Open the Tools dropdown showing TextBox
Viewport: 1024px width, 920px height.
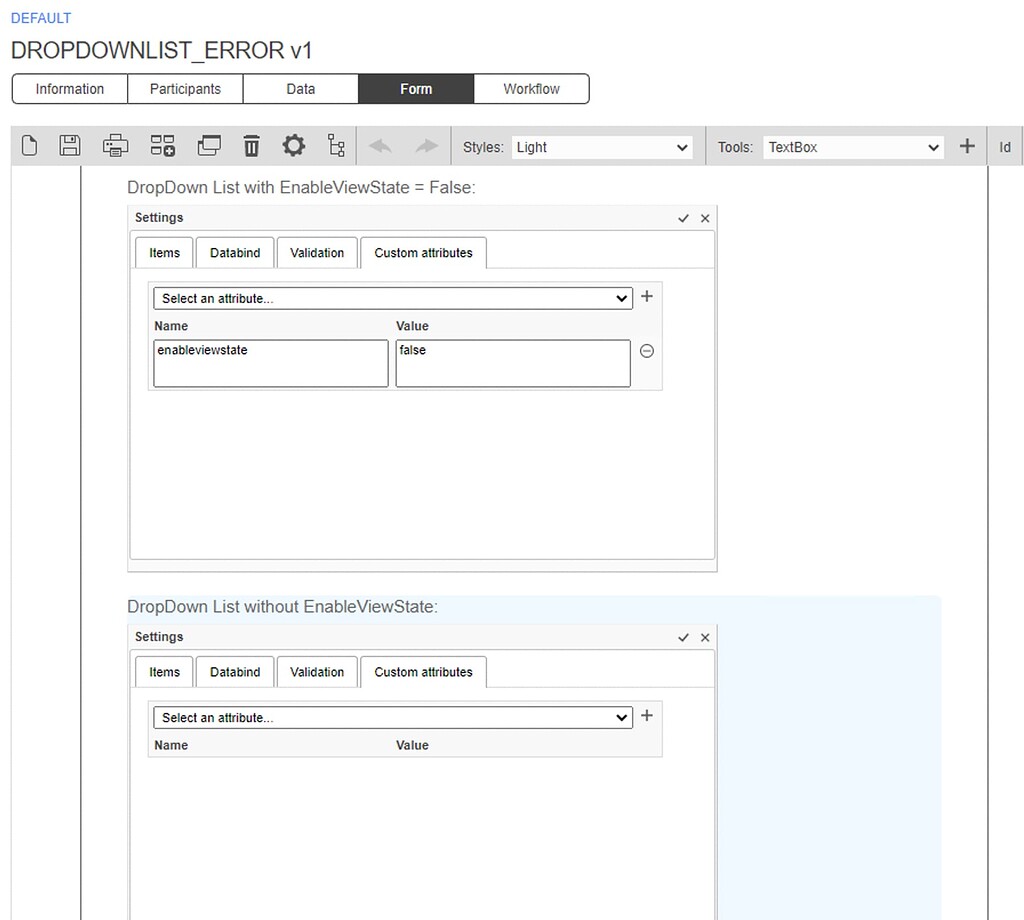[x=852, y=146]
